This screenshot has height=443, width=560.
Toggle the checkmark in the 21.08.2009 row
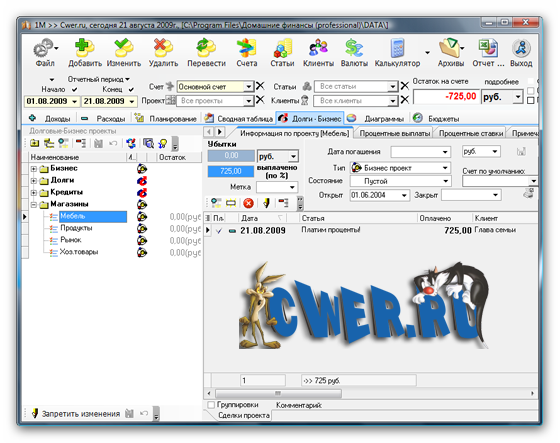[219, 231]
